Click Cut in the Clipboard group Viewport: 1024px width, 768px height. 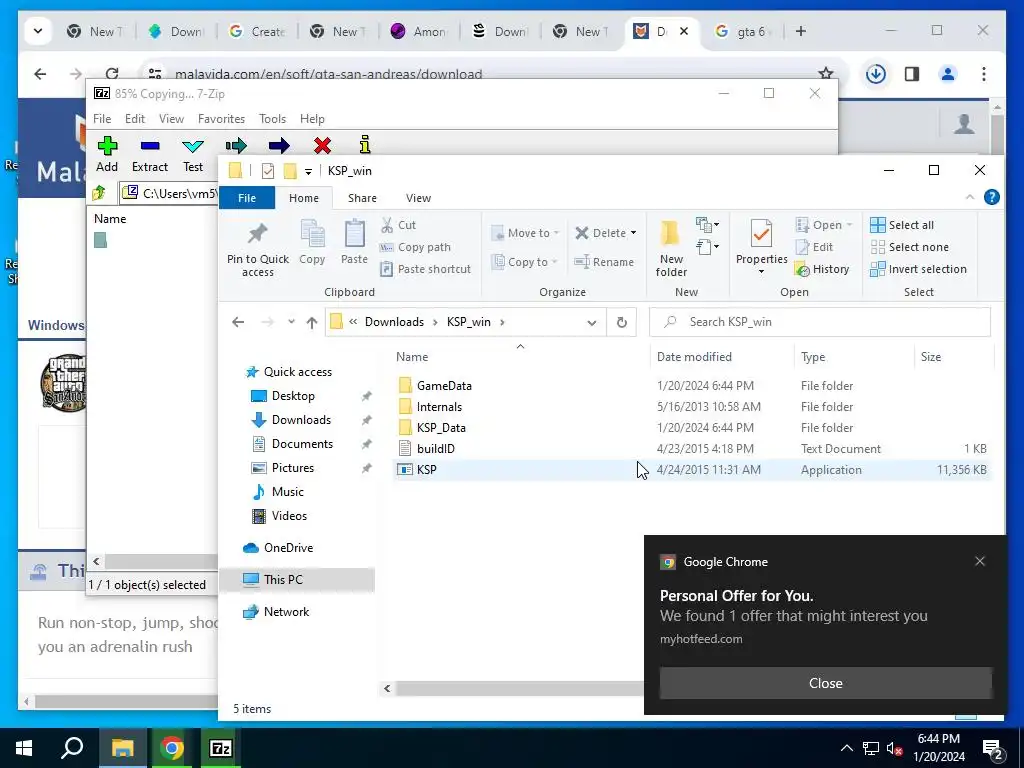pyautogui.click(x=398, y=225)
